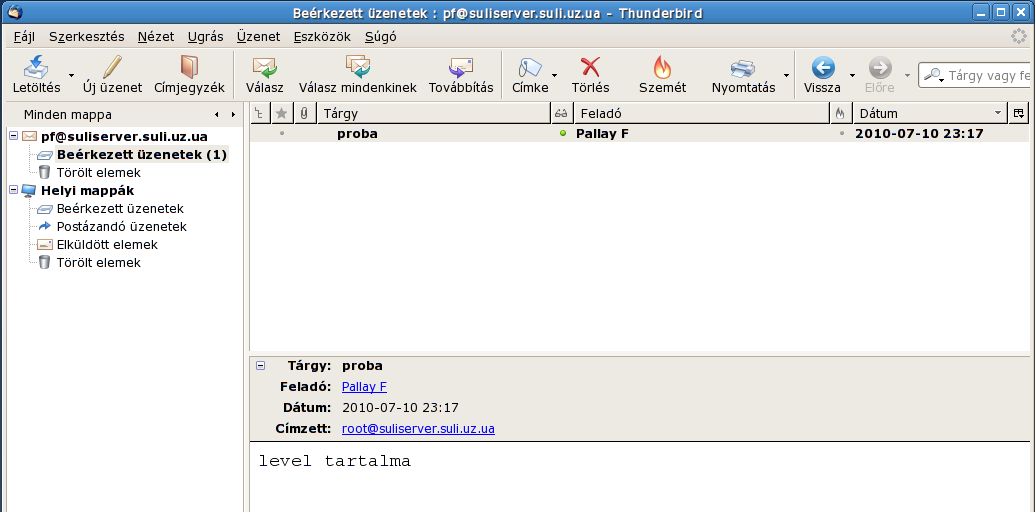This screenshot has width=1035, height=512.
Task: Mark message as junk with Szemét
Action: [x=662, y=68]
